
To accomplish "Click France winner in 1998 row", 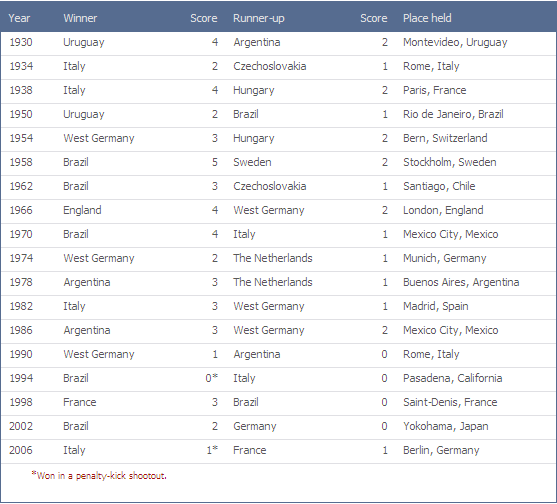I will pos(80,402).
